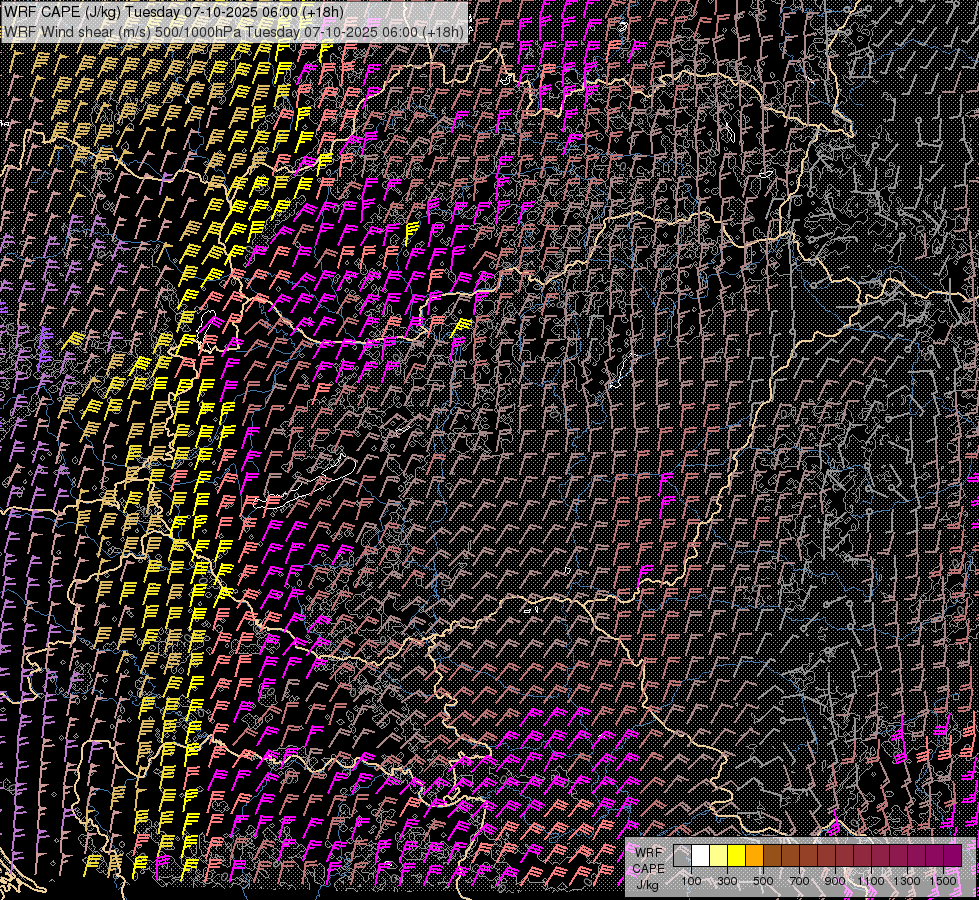Choose the bright yellow 300–400 legend swatch
This screenshot has height=900, width=979.
pos(736,856)
